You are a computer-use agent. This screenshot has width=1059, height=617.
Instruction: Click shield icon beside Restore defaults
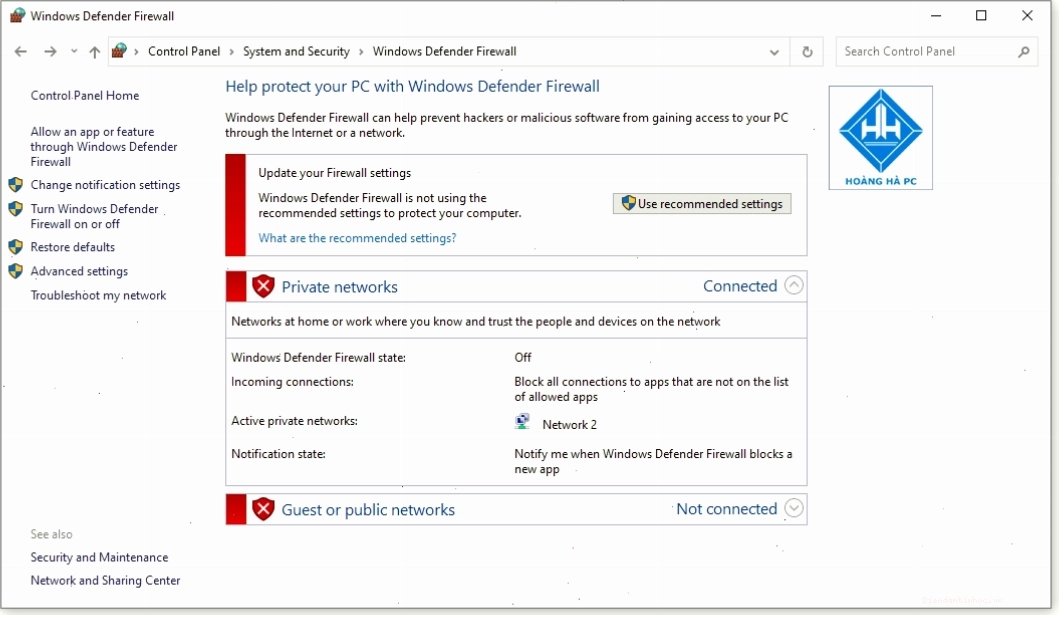pyautogui.click(x=16, y=246)
